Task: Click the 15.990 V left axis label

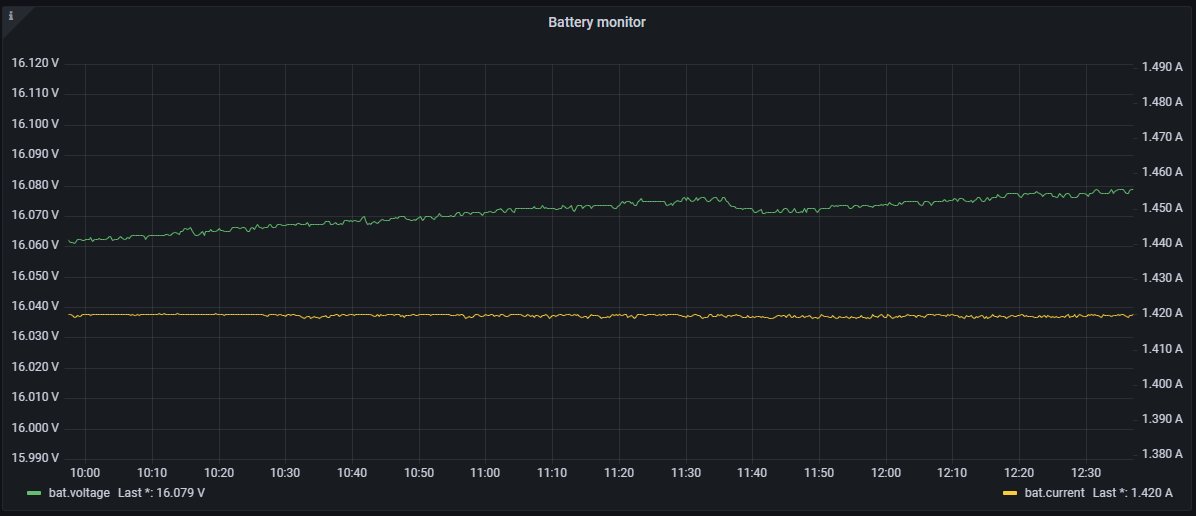Action: (35, 458)
